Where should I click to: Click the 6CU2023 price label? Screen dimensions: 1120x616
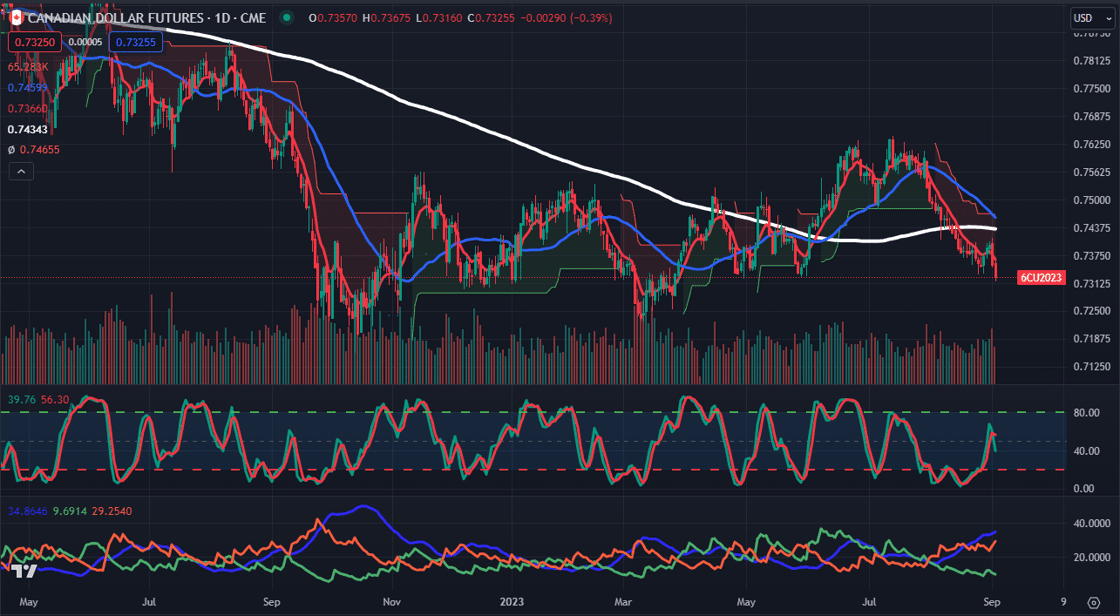point(1041,278)
